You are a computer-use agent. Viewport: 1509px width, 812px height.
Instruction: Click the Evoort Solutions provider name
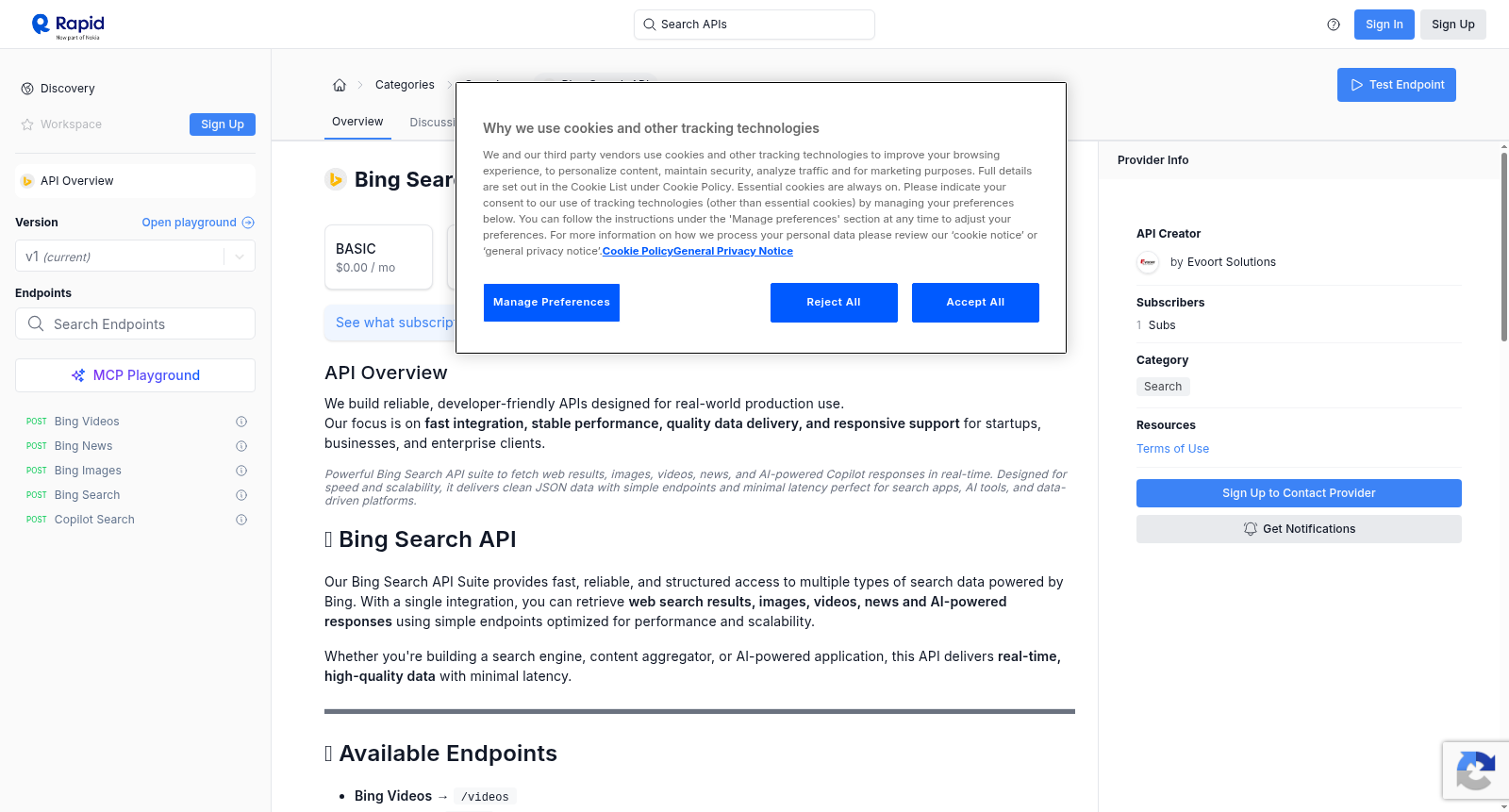coord(1231,262)
